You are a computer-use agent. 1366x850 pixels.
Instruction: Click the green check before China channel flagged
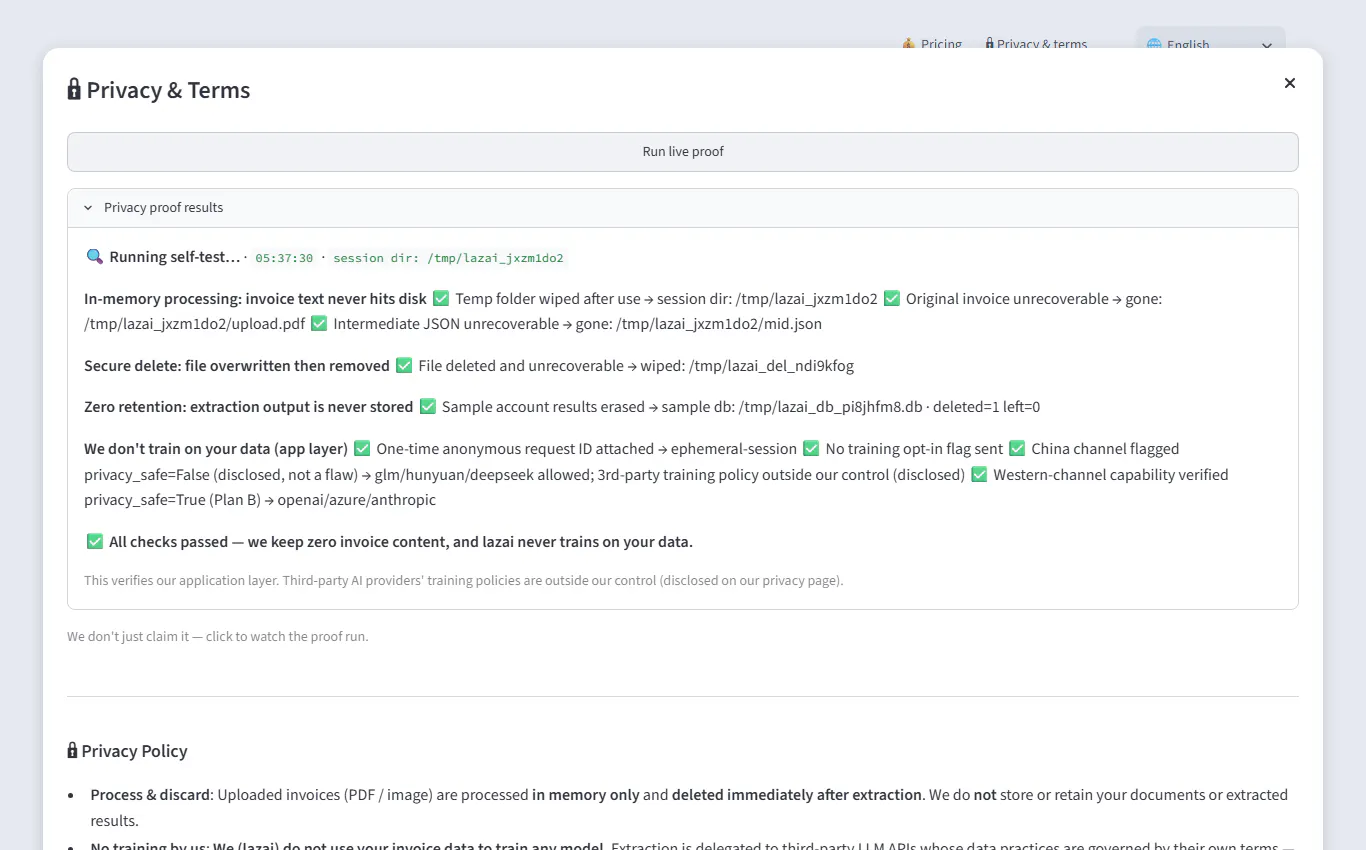[x=1017, y=449]
